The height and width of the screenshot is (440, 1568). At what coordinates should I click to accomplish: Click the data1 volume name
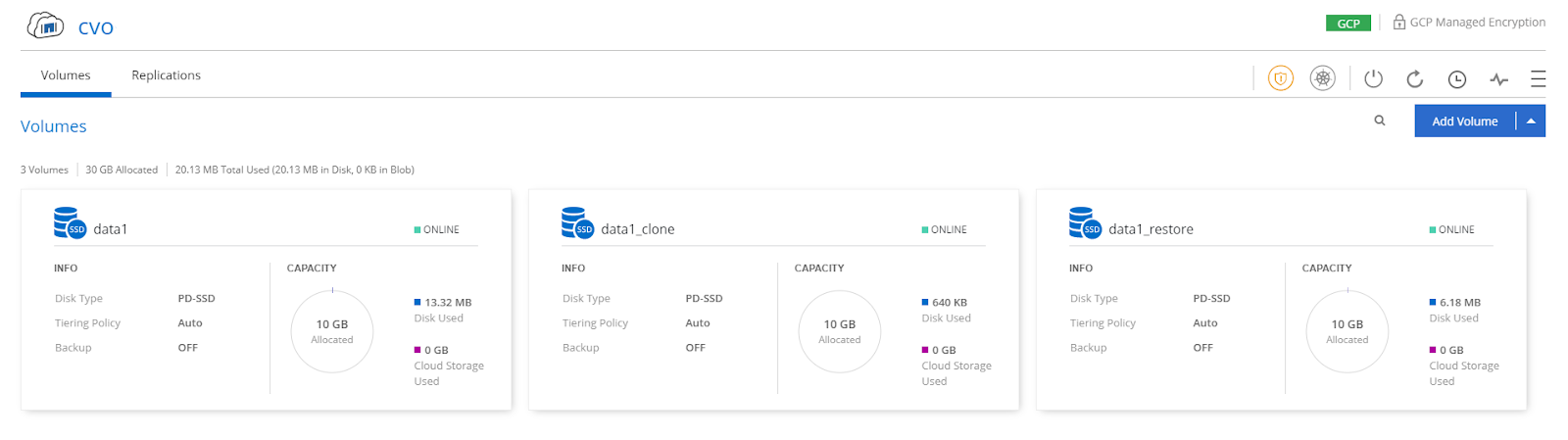tap(110, 229)
